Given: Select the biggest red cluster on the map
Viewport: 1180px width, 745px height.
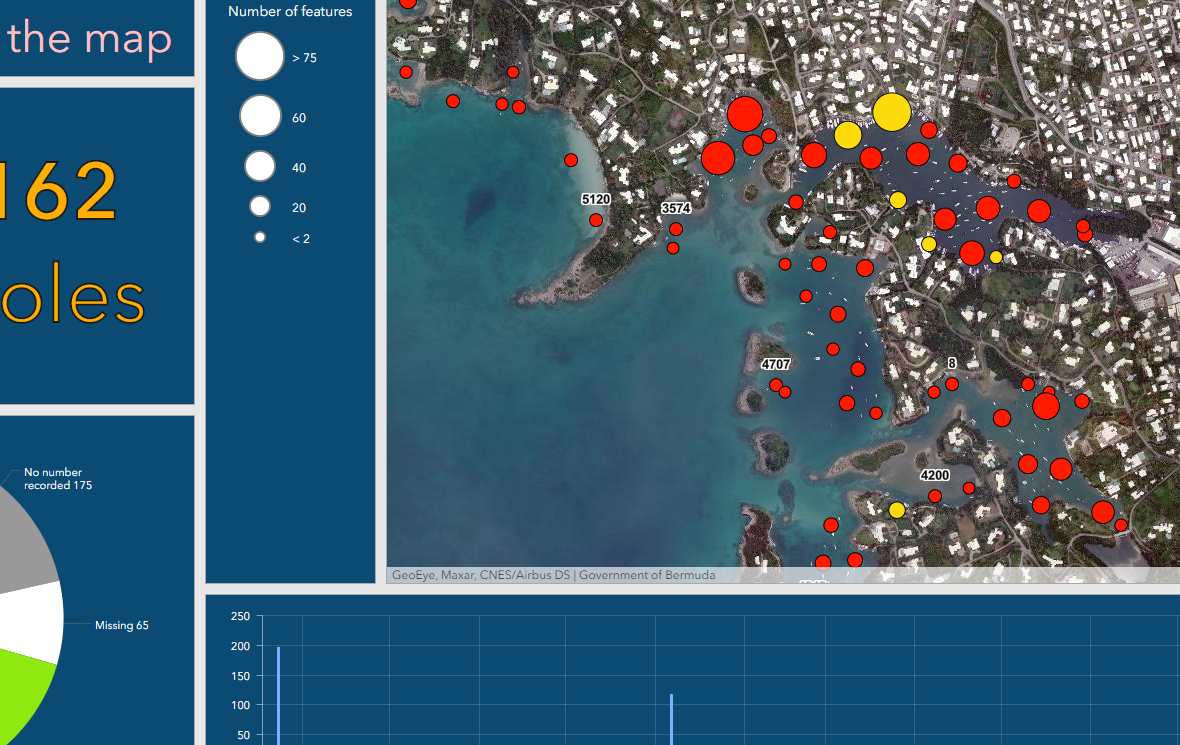Looking at the screenshot, I should click(746, 115).
